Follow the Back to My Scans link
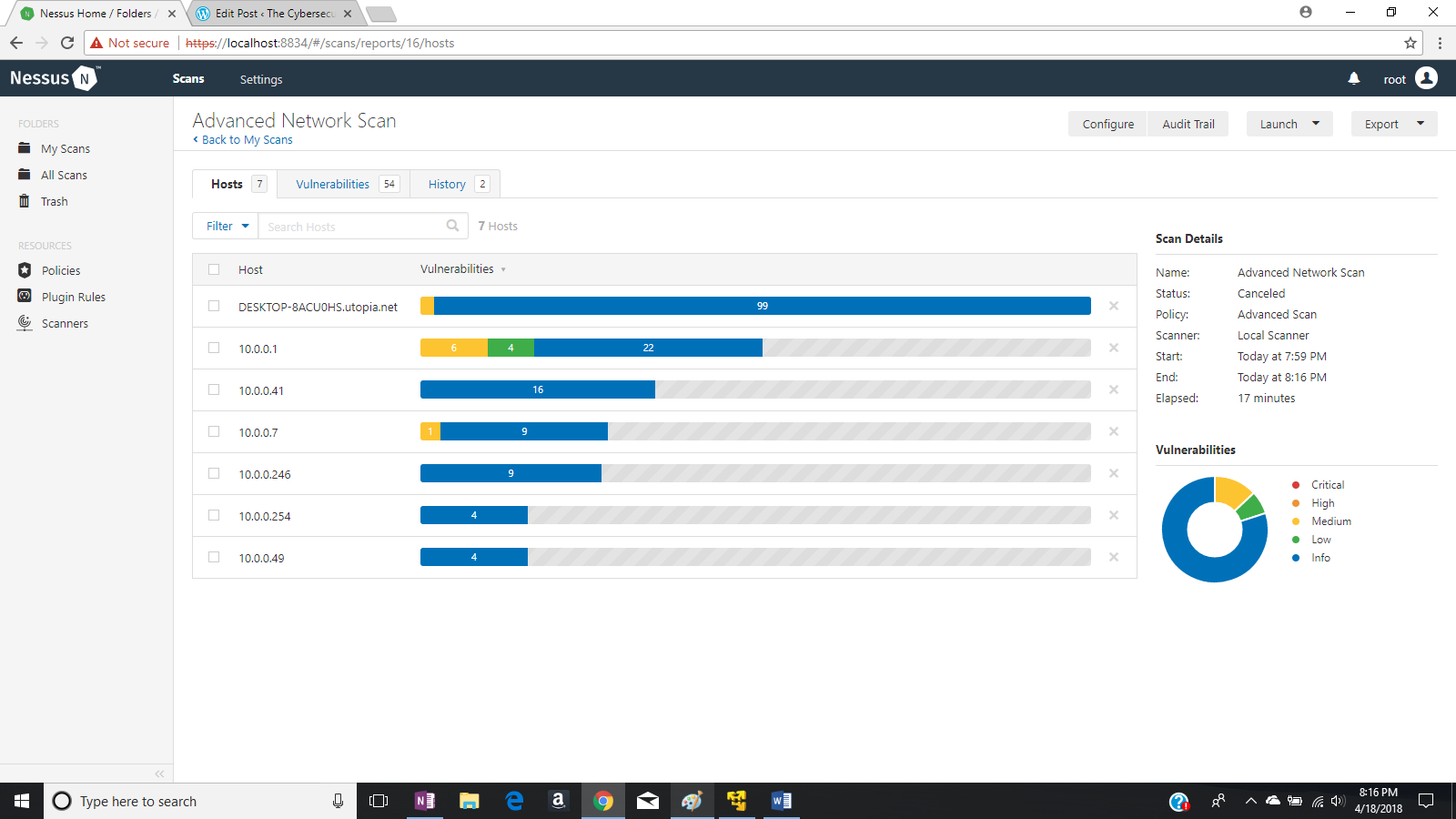 coord(242,139)
